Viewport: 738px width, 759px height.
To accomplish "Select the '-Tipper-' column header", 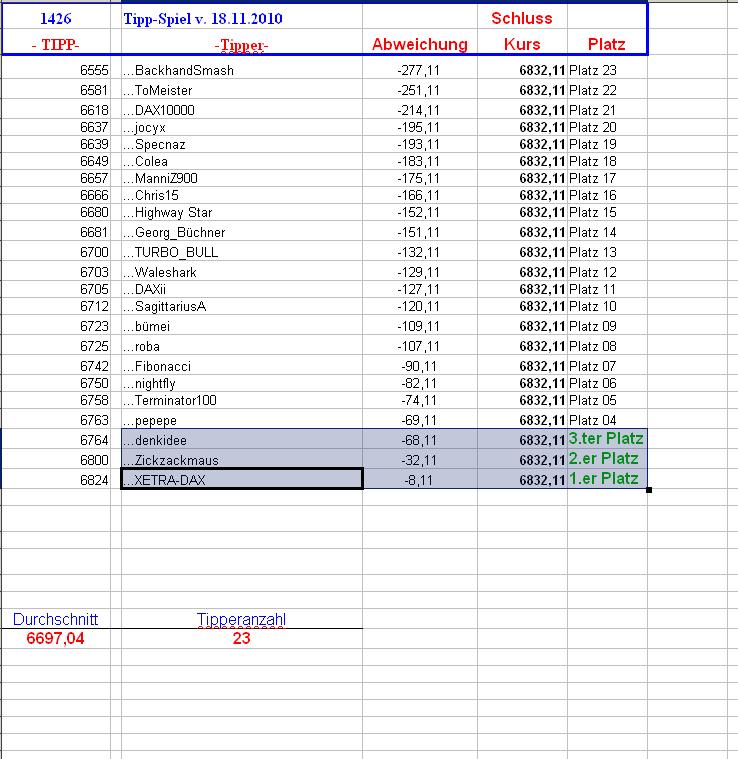I will click(241, 44).
